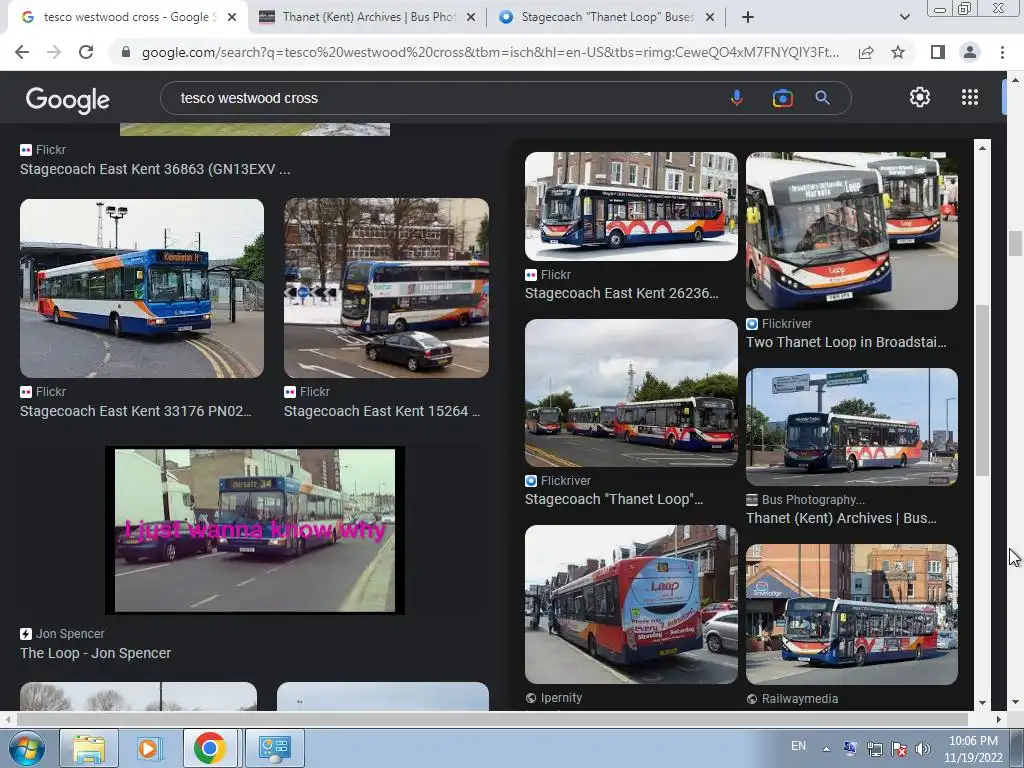Open a new browser tab
This screenshot has width=1024, height=768.
click(x=748, y=17)
